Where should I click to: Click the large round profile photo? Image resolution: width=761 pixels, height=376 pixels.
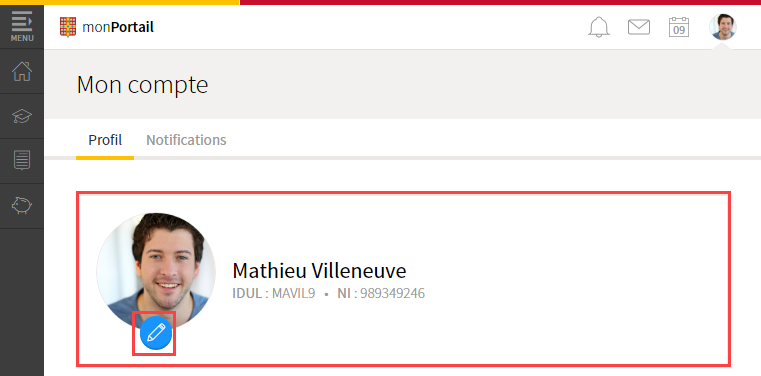156,272
